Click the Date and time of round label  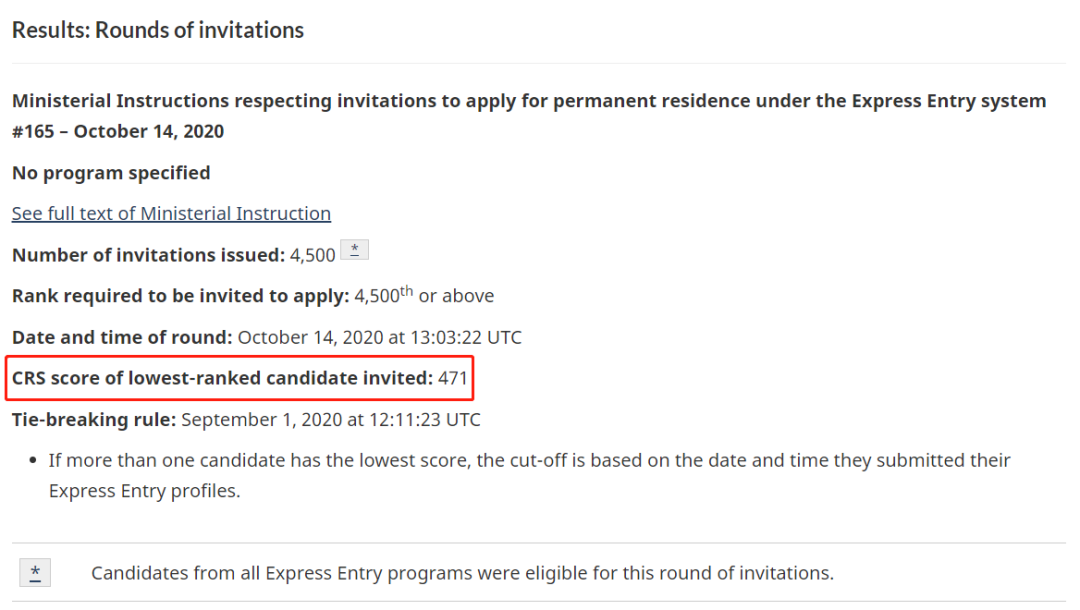coord(122,337)
